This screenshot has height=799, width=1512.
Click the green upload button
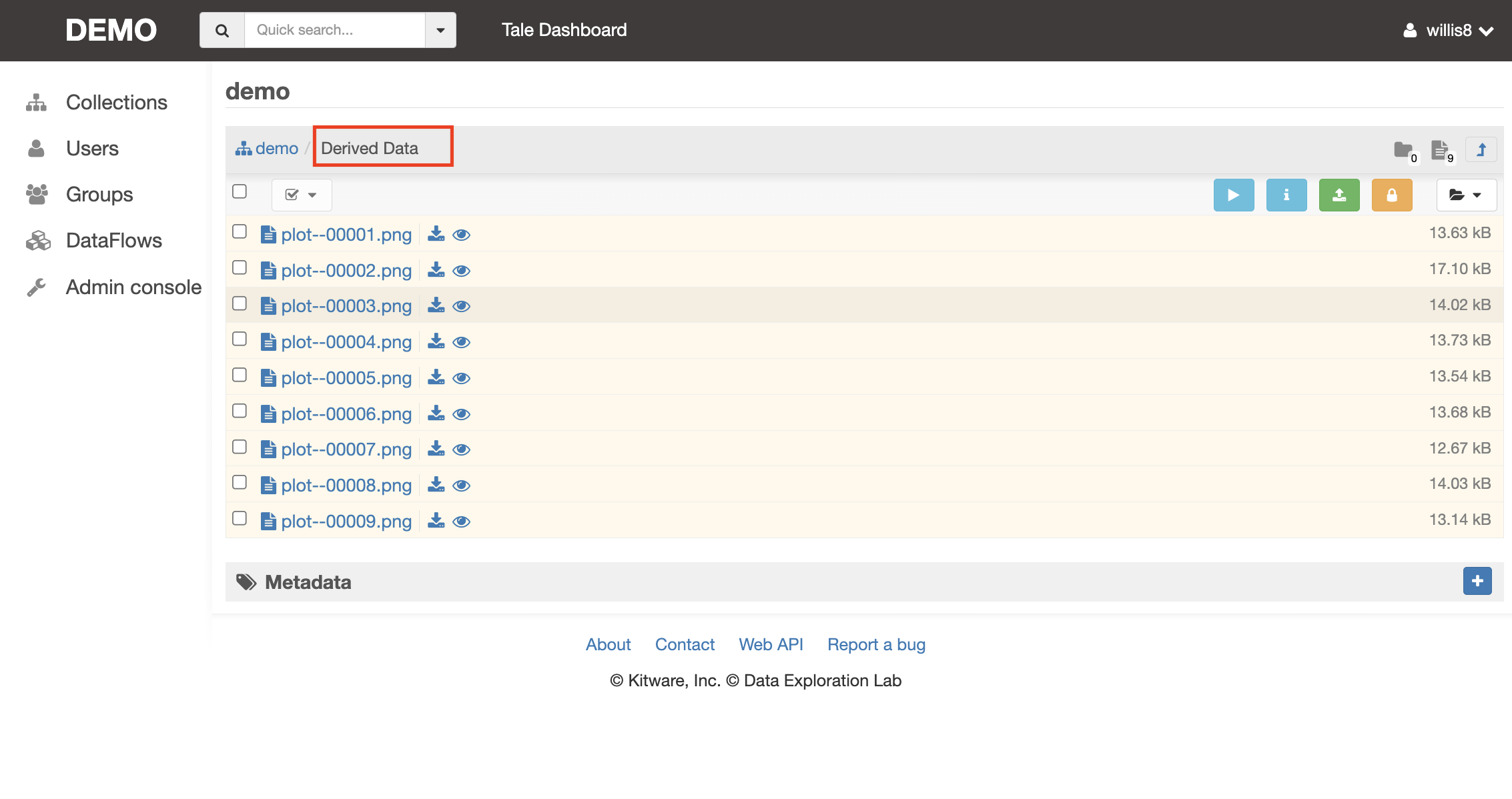(x=1339, y=195)
